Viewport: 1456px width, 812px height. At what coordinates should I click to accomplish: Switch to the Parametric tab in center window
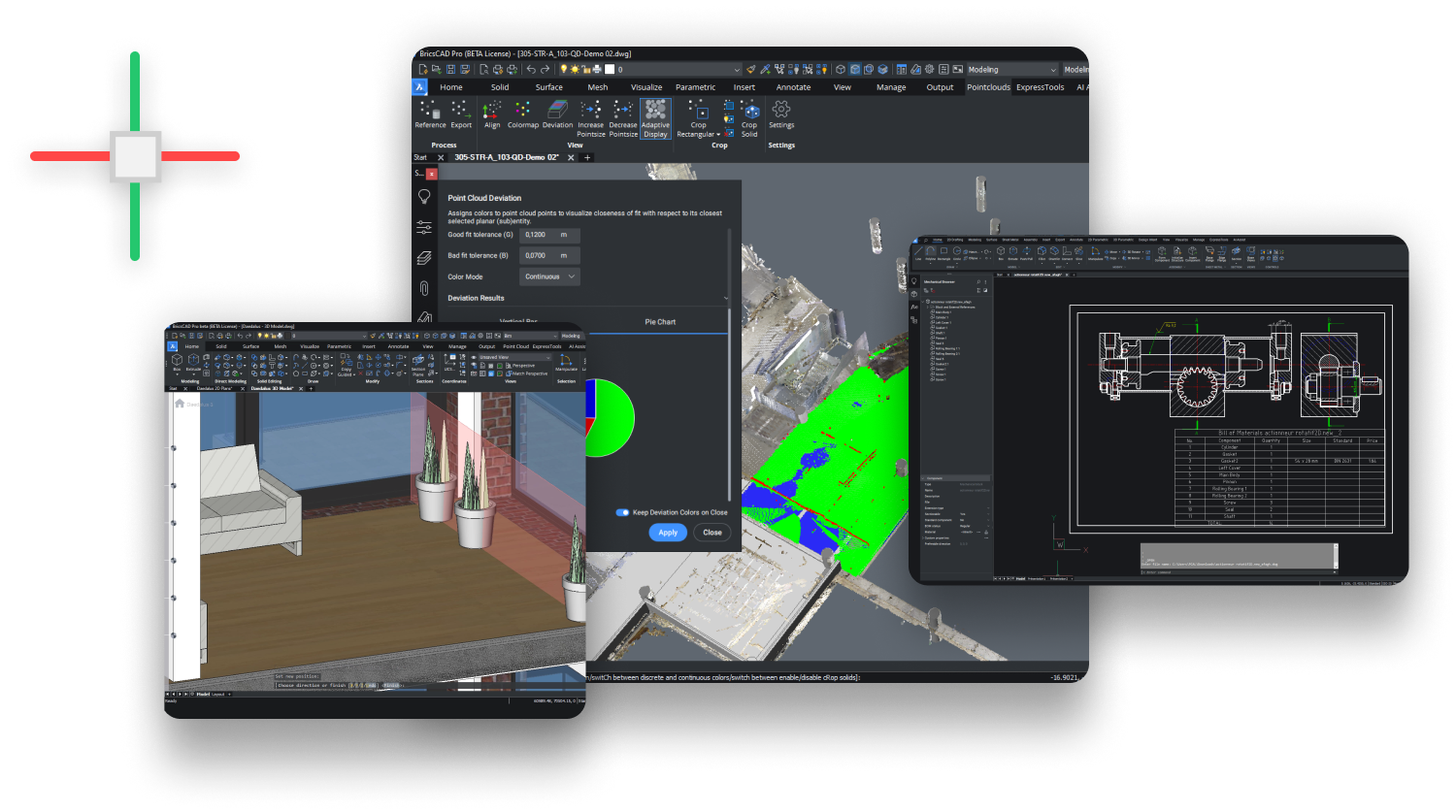695,87
